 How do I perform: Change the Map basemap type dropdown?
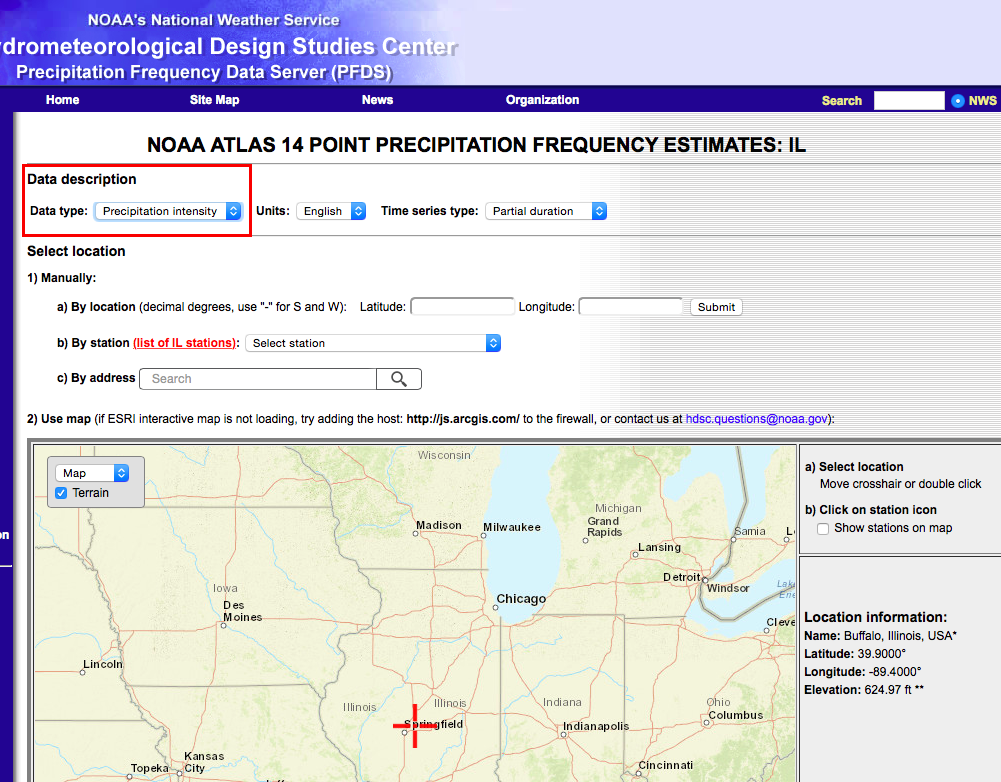click(x=92, y=473)
